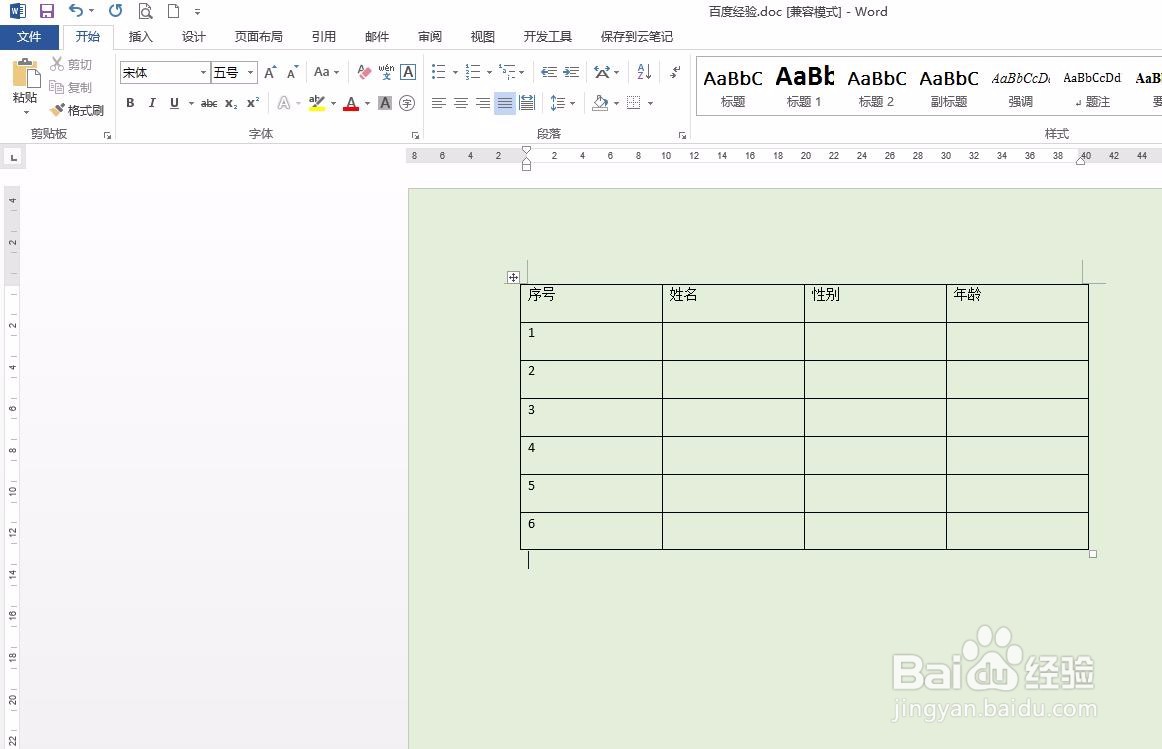This screenshot has width=1162, height=749.
Task: Apply red font color
Action: pos(351,103)
